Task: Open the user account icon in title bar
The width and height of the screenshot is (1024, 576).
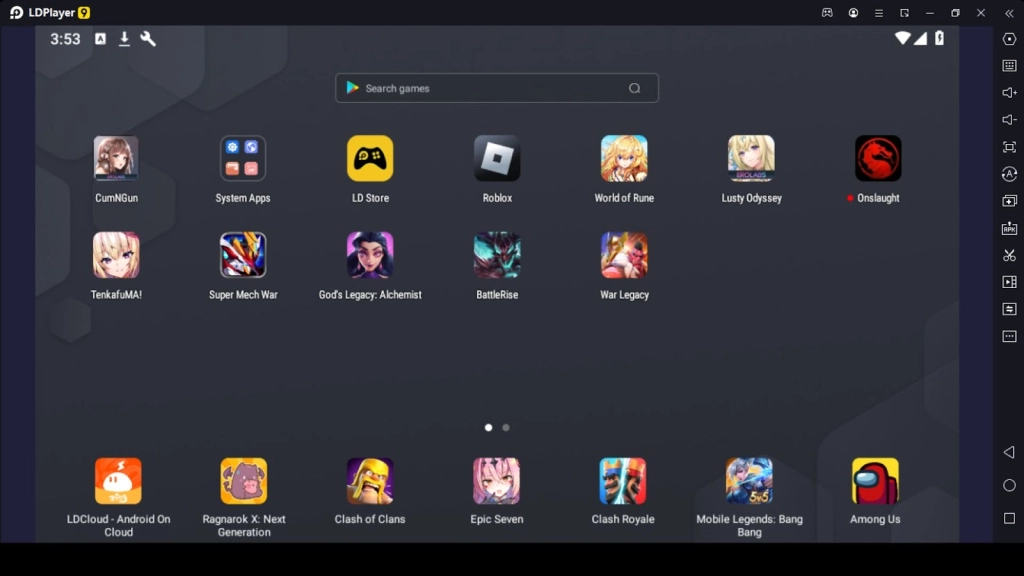Action: tap(854, 12)
